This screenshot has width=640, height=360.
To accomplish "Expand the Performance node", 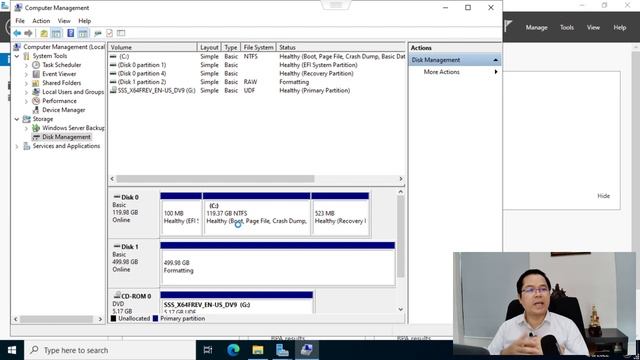I will [x=26, y=101].
